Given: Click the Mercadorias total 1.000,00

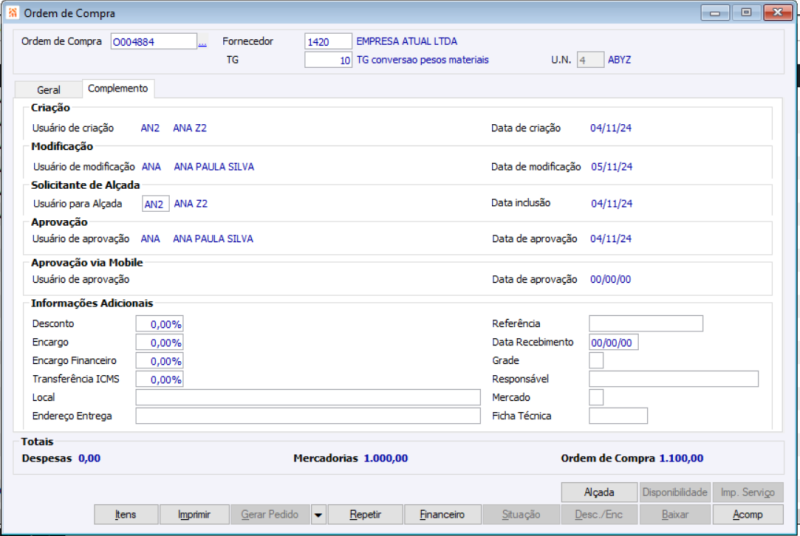Looking at the screenshot, I should pyautogui.click(x=386, y=458).
